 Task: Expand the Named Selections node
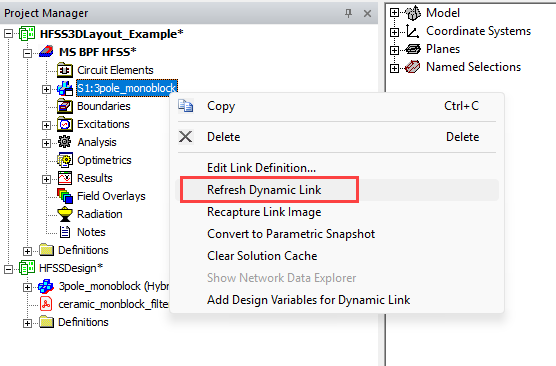coord(394,68)
